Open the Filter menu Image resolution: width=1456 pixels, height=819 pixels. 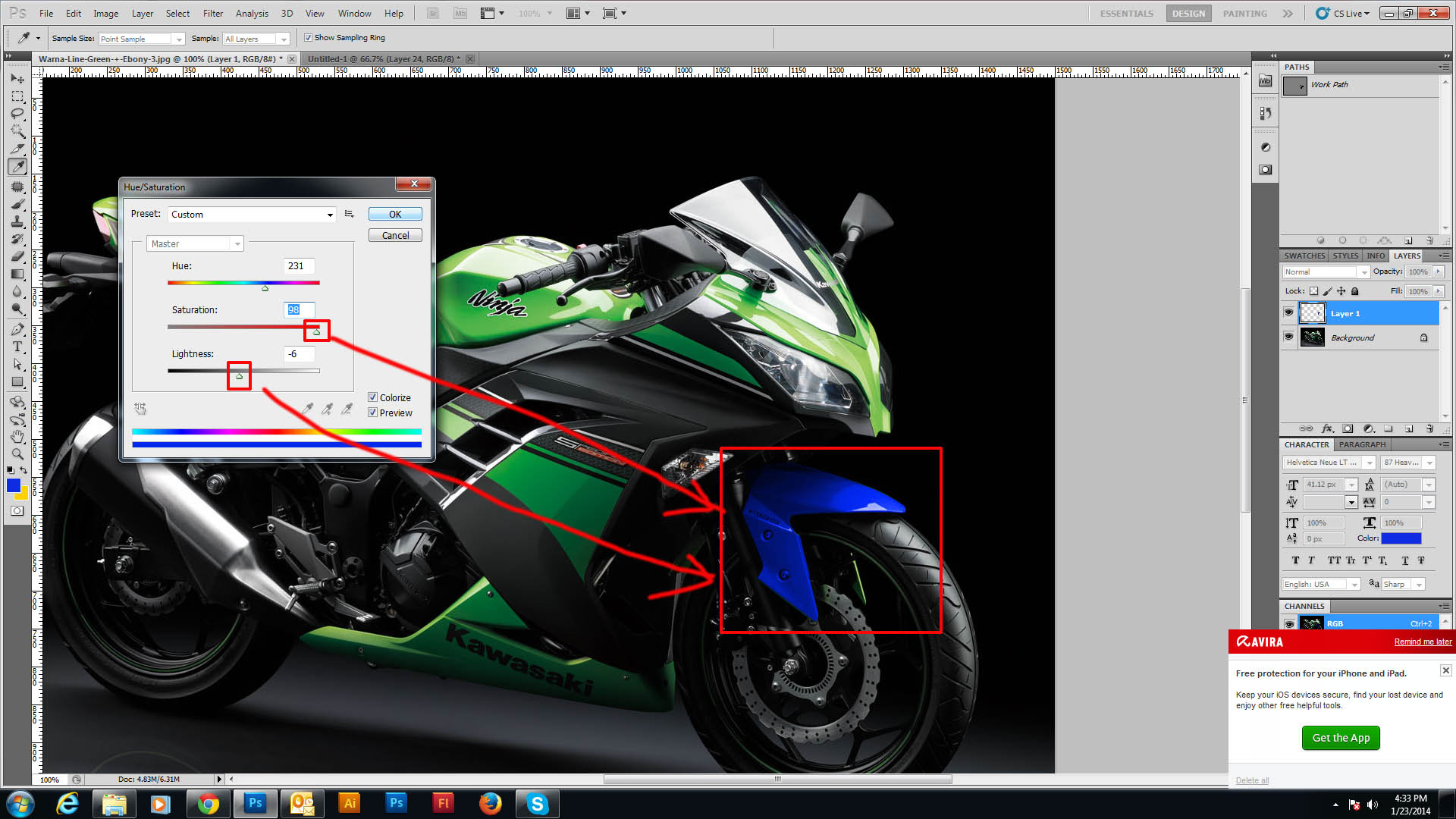(x=213, y=14)
